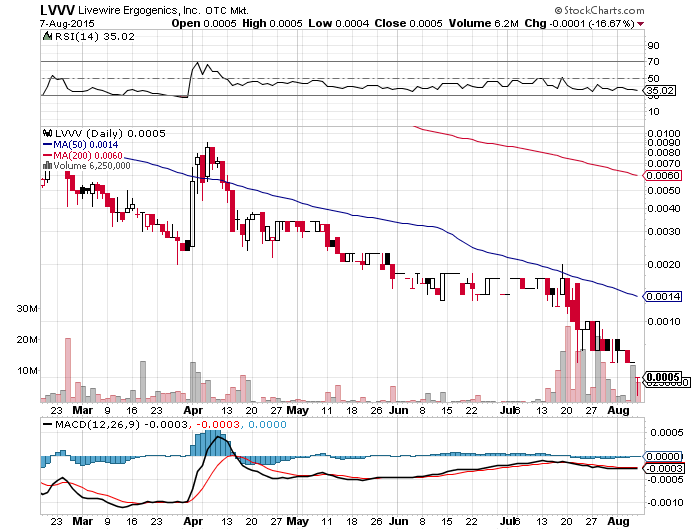Click the Apr label on the price chart axis
Viewport: 700px width, 530px height.
(193, 410)
